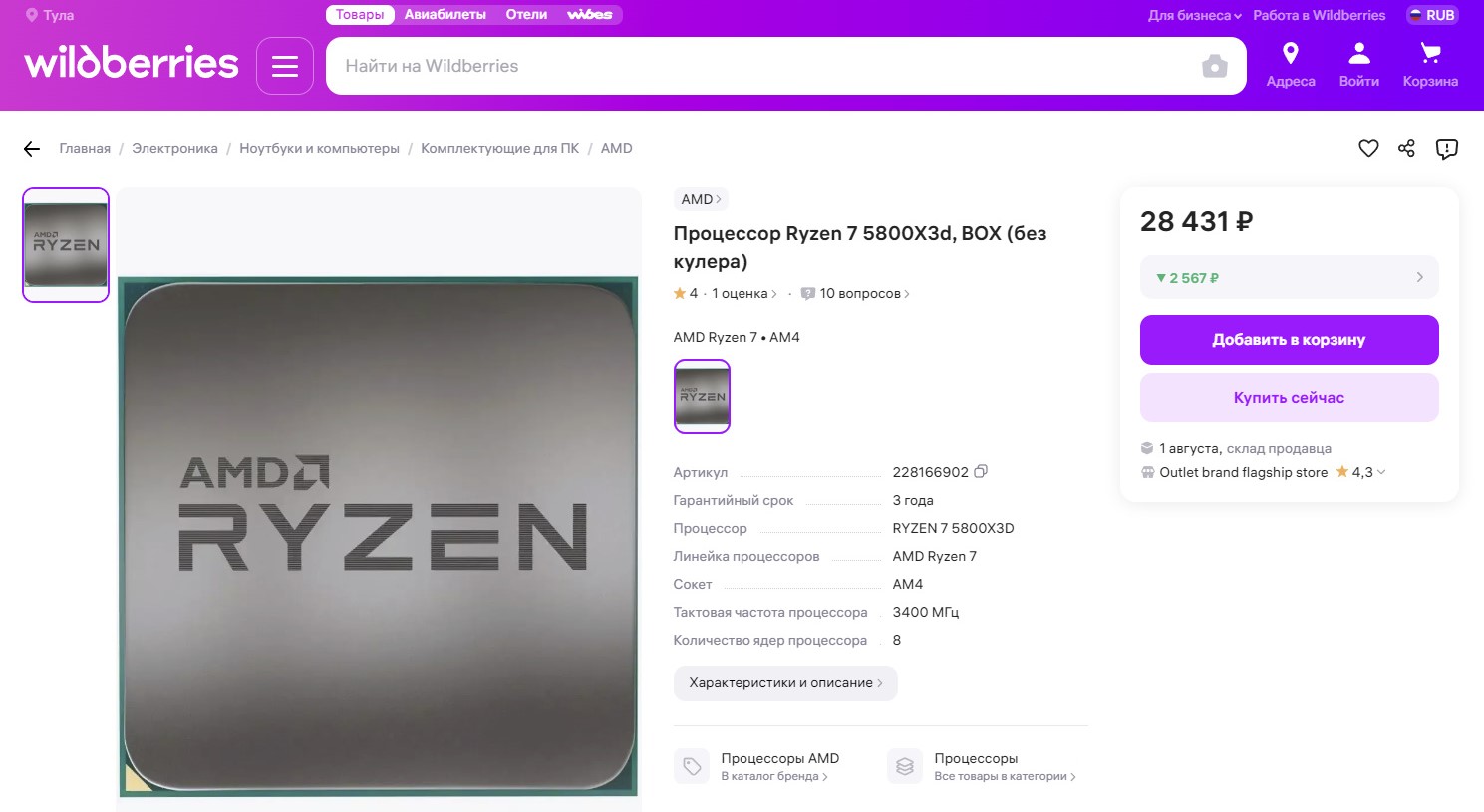Expand the price drop 2 567 ₽ details
Viewport: 1484px width, 812px height.
click(x=1289, y=278)
